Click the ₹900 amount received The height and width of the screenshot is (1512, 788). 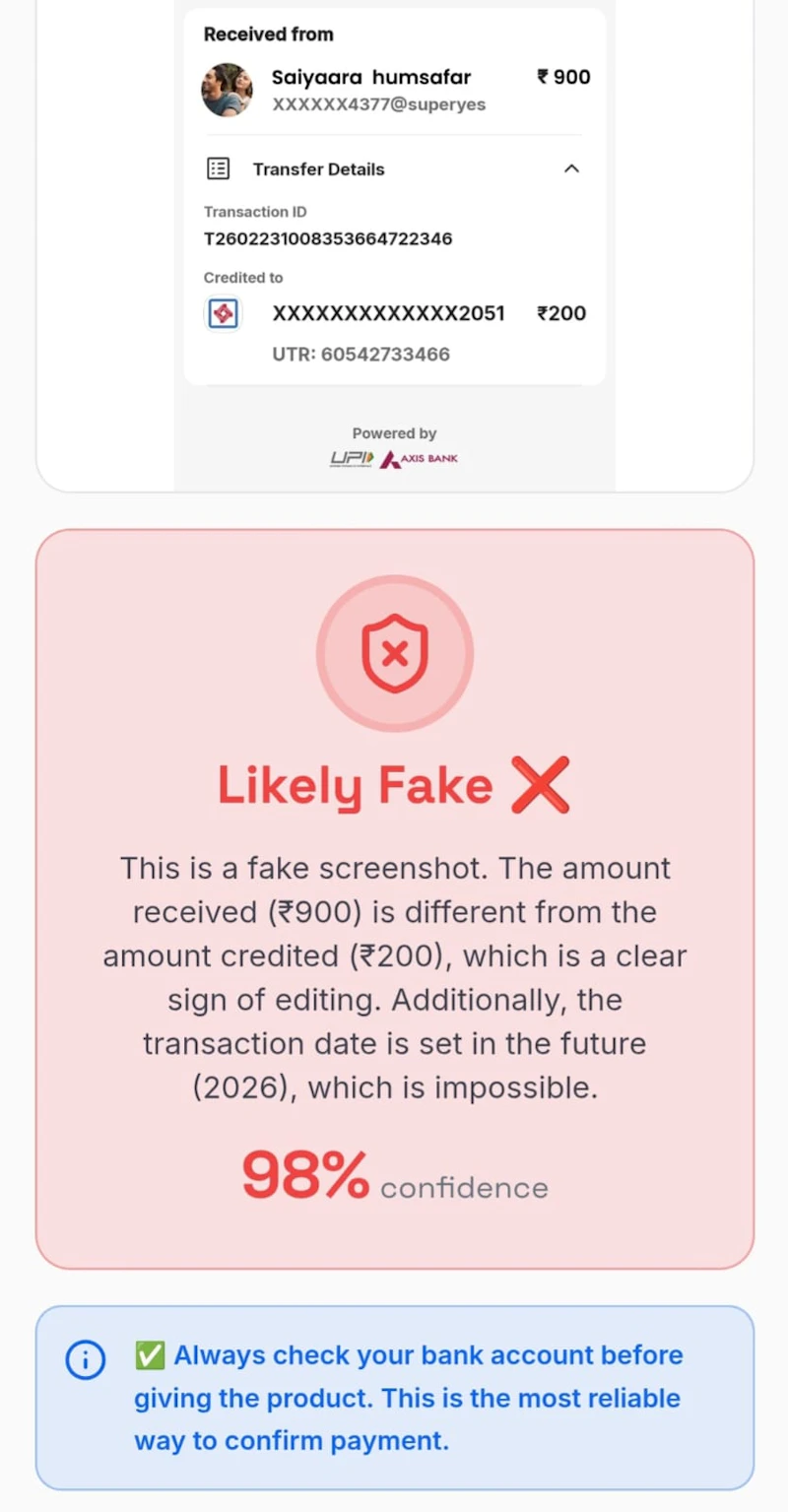point(562,77)
